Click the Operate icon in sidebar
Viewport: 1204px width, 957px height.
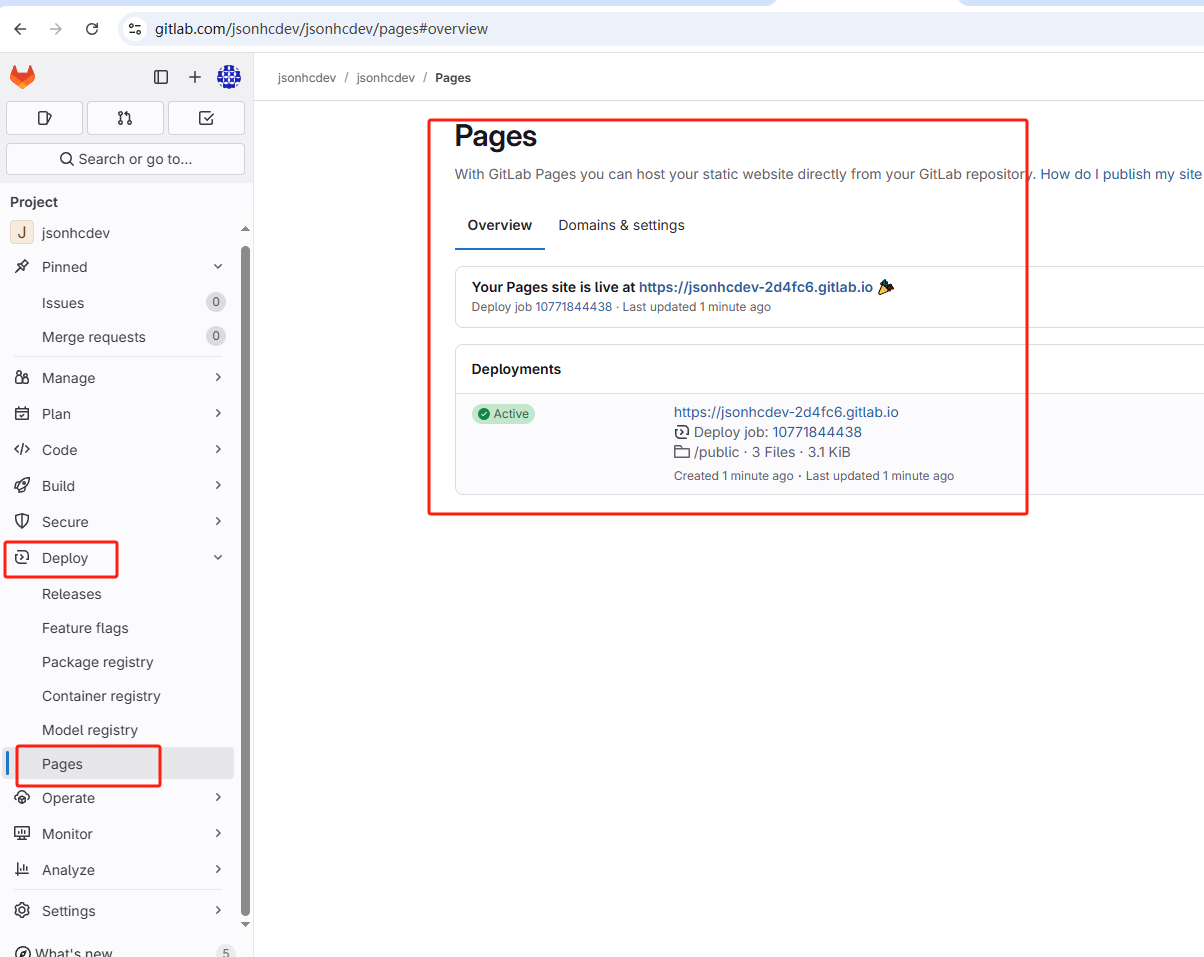(22, 798)
